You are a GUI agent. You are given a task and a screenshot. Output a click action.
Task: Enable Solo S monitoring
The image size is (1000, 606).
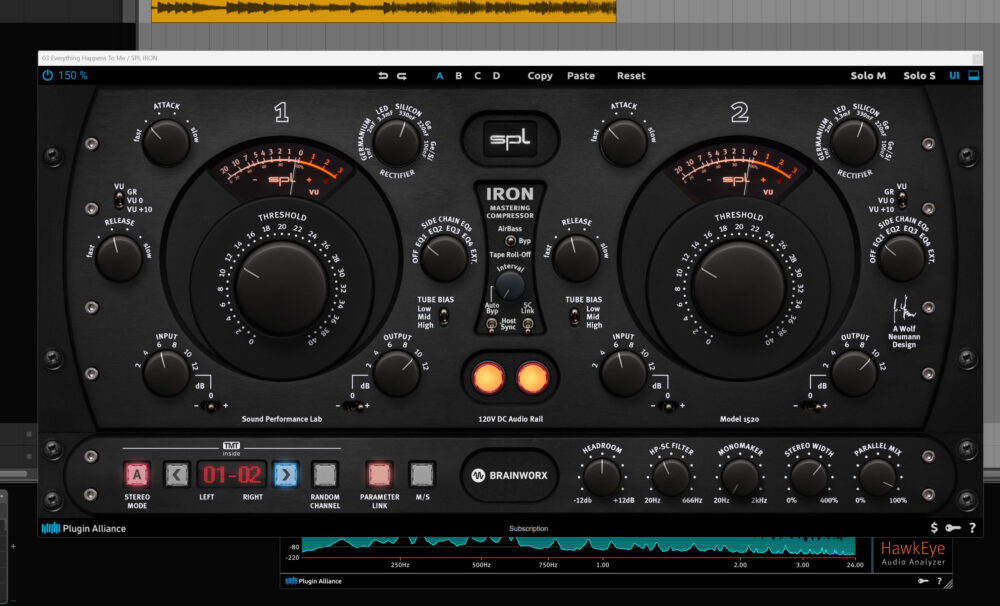[919, 76]
